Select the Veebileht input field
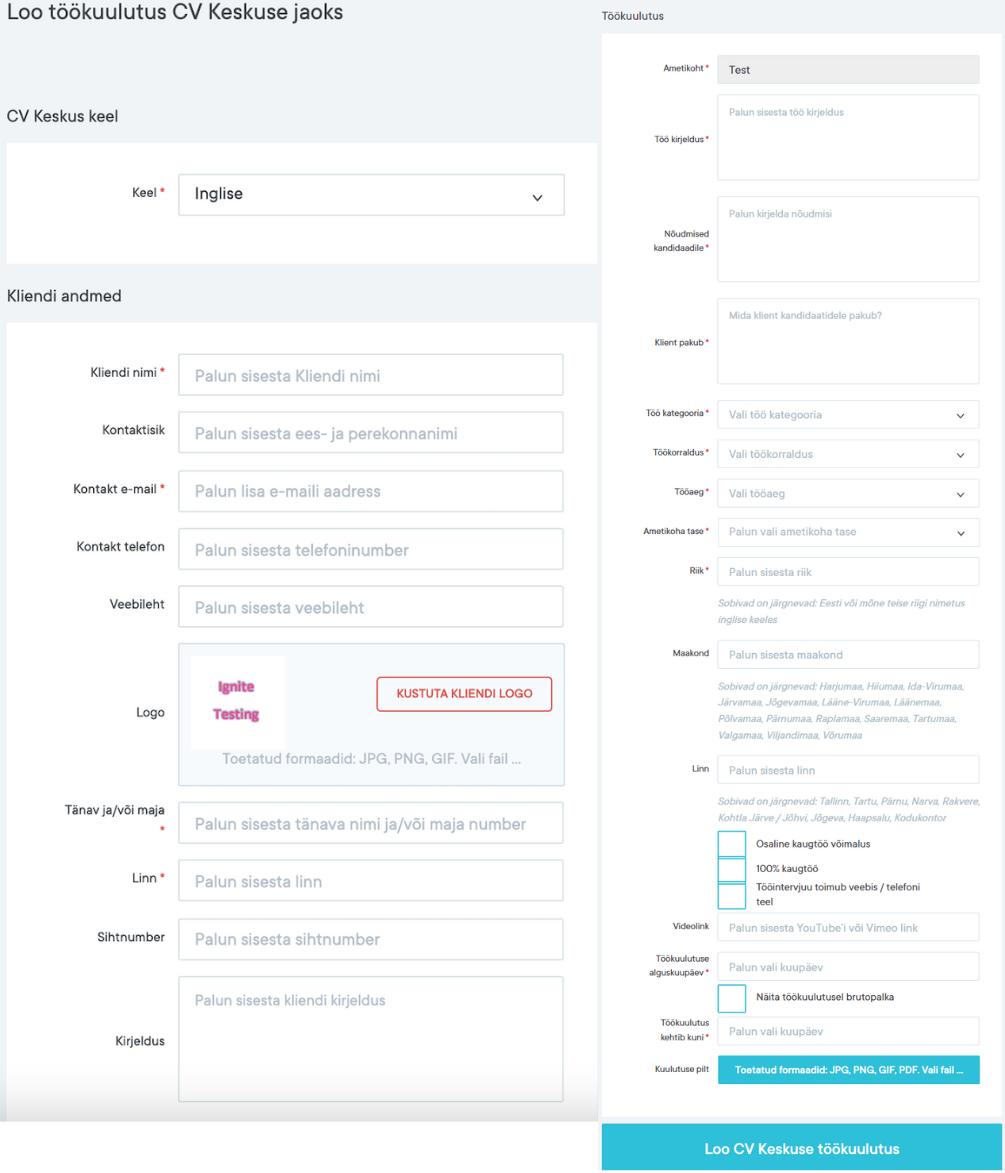 (x=371, y=607)
